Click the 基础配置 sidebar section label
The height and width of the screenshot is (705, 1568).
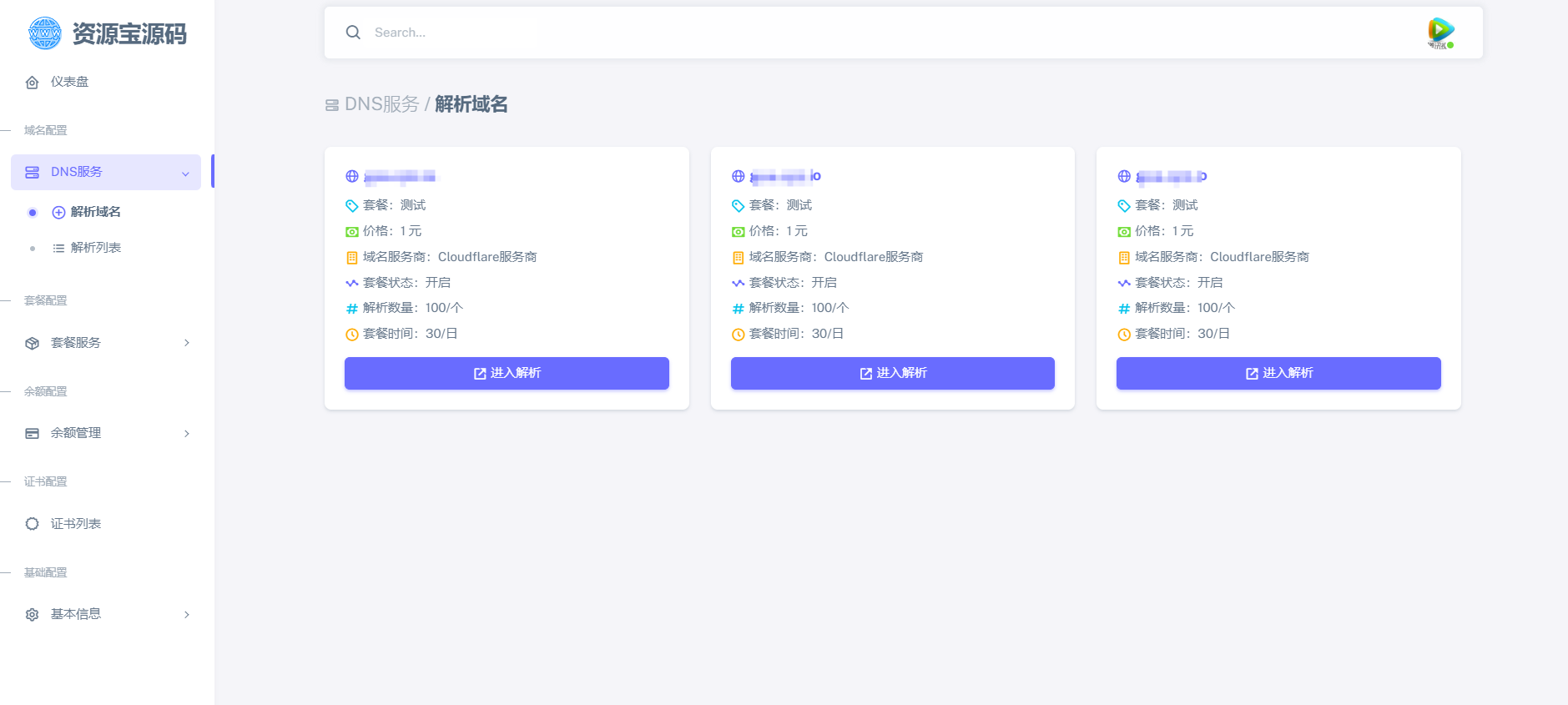click(46, 572)
